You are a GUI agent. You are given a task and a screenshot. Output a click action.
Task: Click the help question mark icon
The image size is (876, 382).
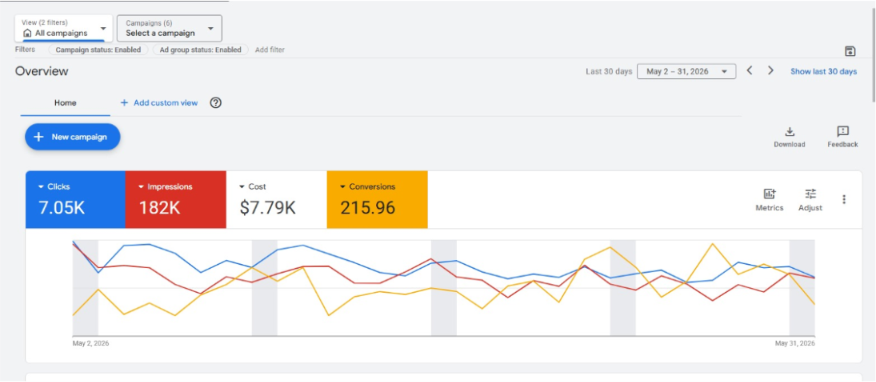point(216,103)
